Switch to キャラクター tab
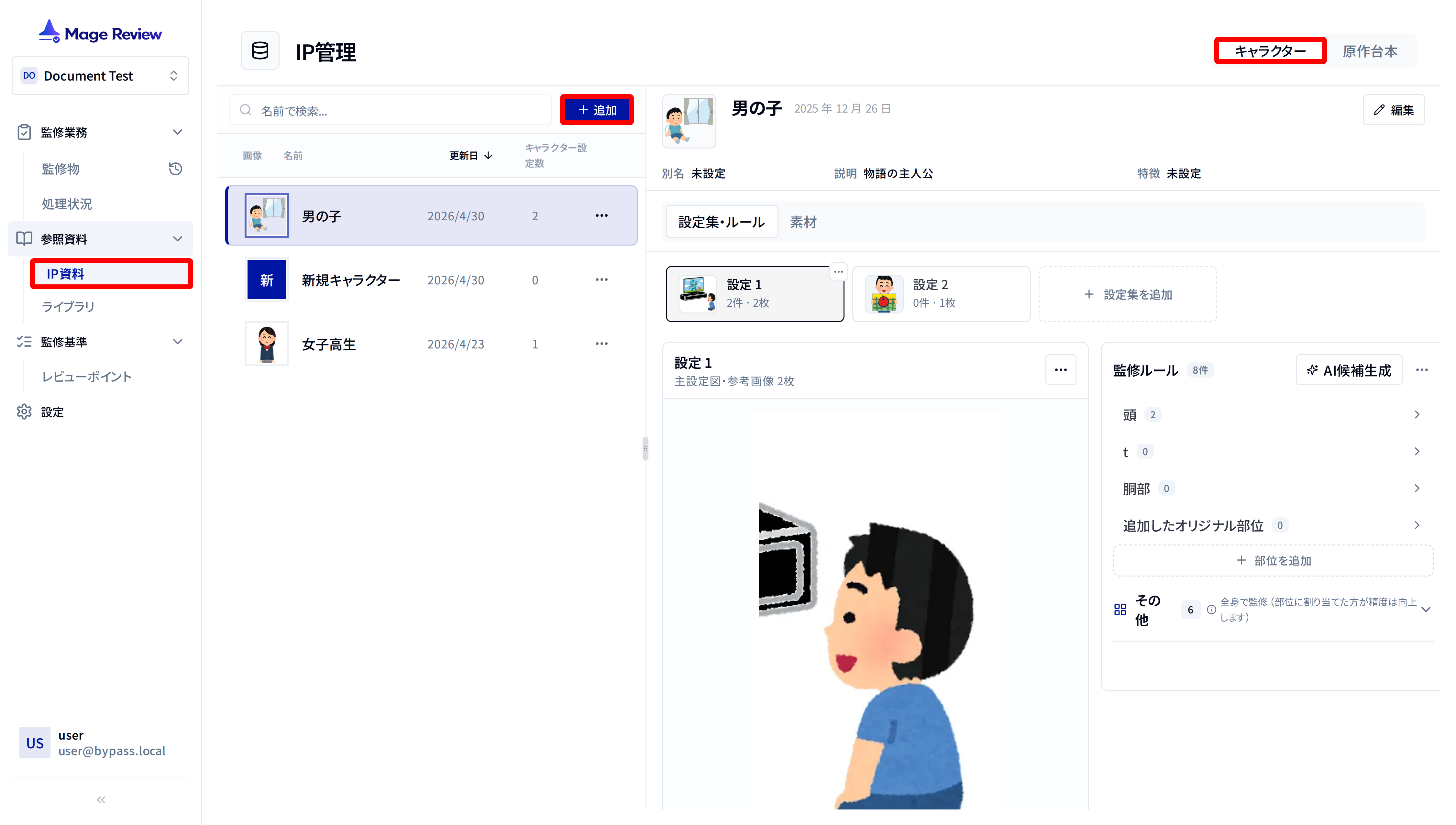Screen dimensions: 1456x825 pyautogui.click(x=1270, y=51)
